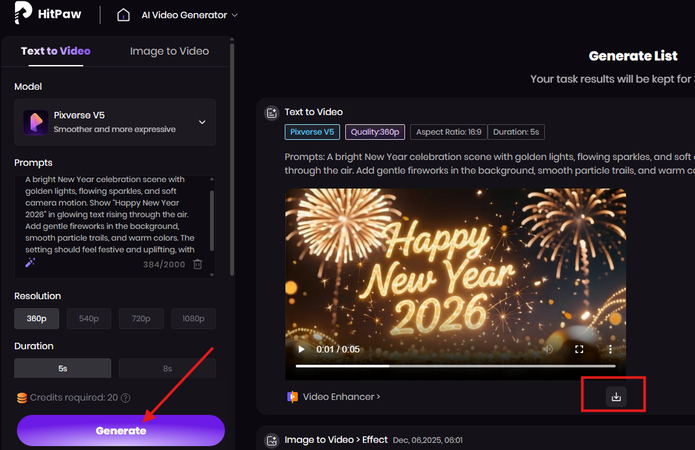Screen dimensions: 695x450
Task: Click the date Dec, 08,2025, 08:01
Action: tap(428, 440)
